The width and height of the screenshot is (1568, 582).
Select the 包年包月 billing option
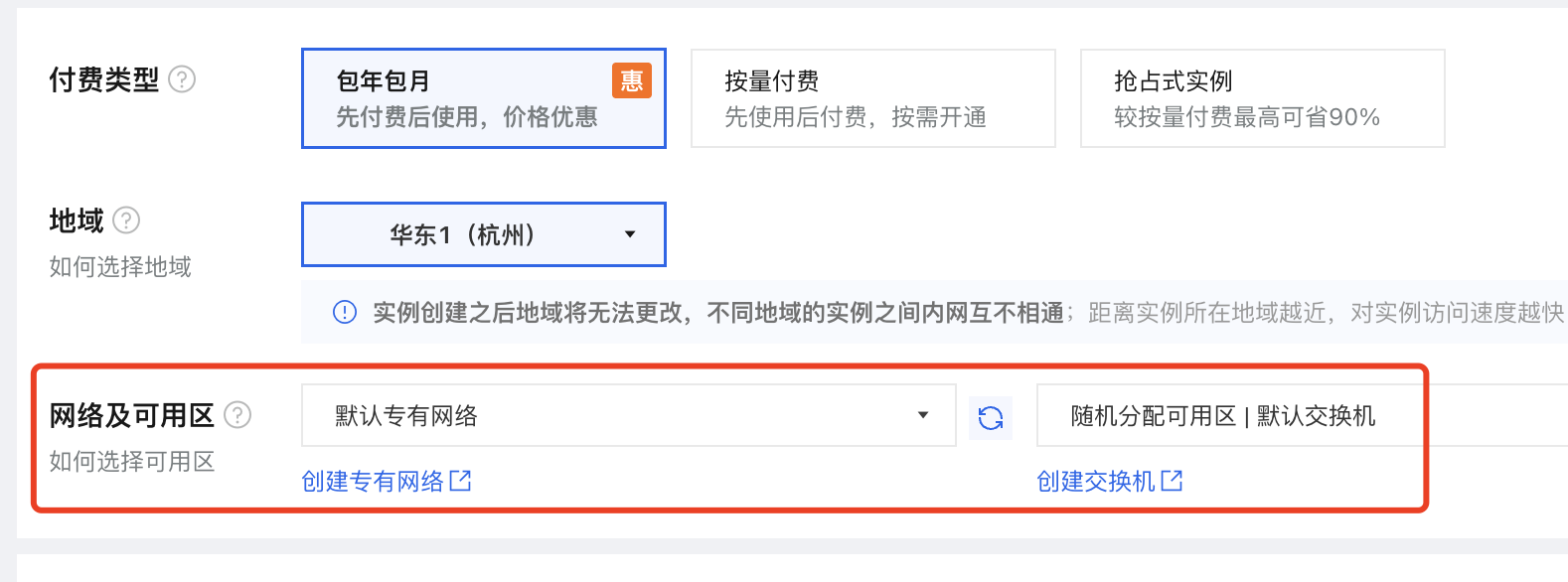tap(483, 97)
